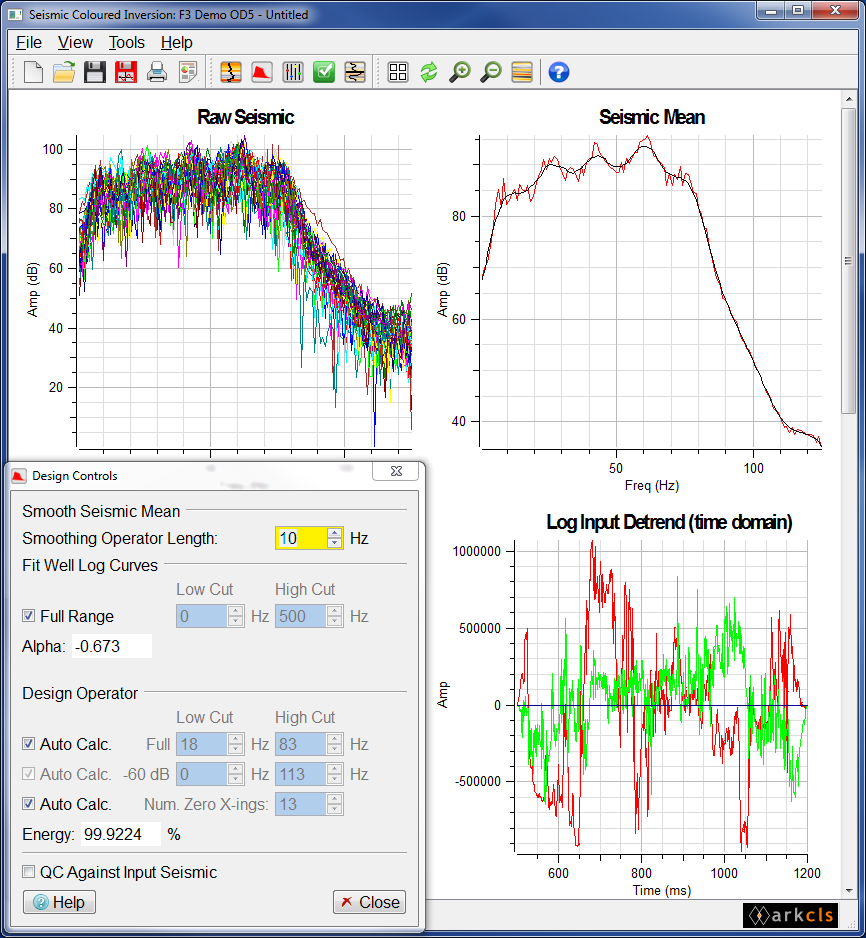Save with the black floppy disk icon

click(x=94, y=72)
